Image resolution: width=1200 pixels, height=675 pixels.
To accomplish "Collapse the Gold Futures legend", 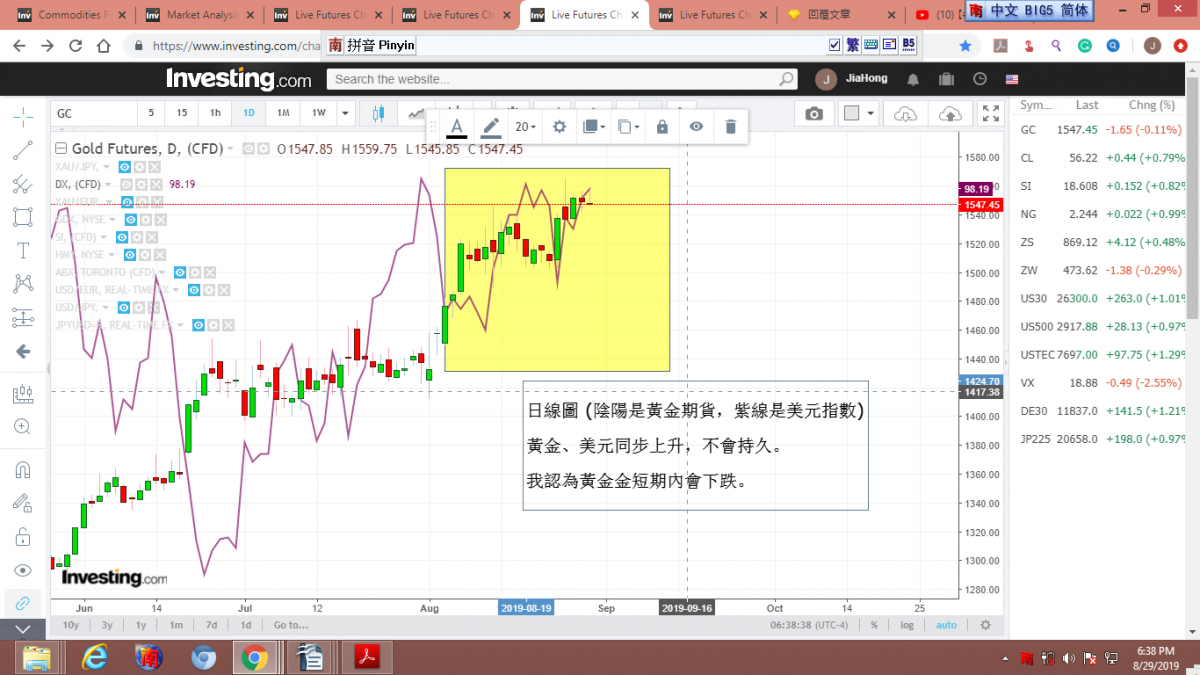I will [x=61, y=149].
